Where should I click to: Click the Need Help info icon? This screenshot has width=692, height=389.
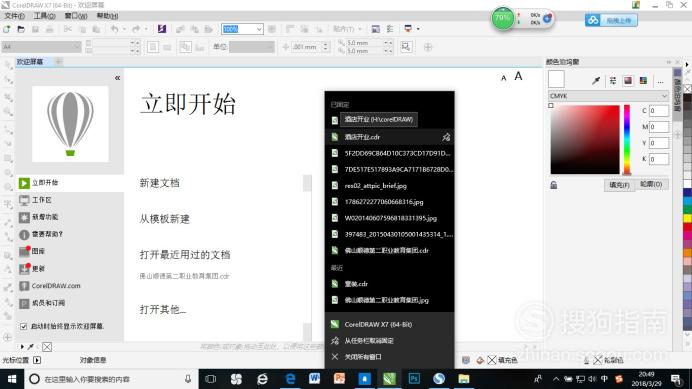pyautogui.click(x=24, y=234)
